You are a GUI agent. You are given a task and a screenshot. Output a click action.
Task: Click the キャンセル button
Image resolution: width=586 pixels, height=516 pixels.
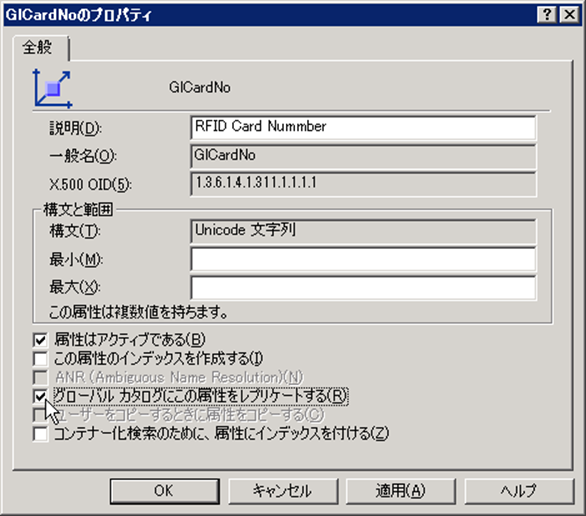coord(283,491)
